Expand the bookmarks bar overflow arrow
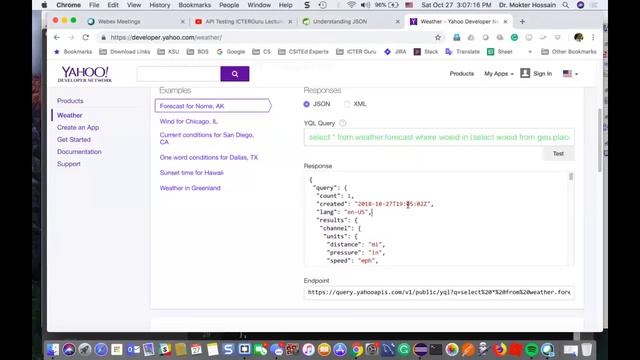Viewport: 640px width, 360px height. pyautogui.click(x=530, y=52)
